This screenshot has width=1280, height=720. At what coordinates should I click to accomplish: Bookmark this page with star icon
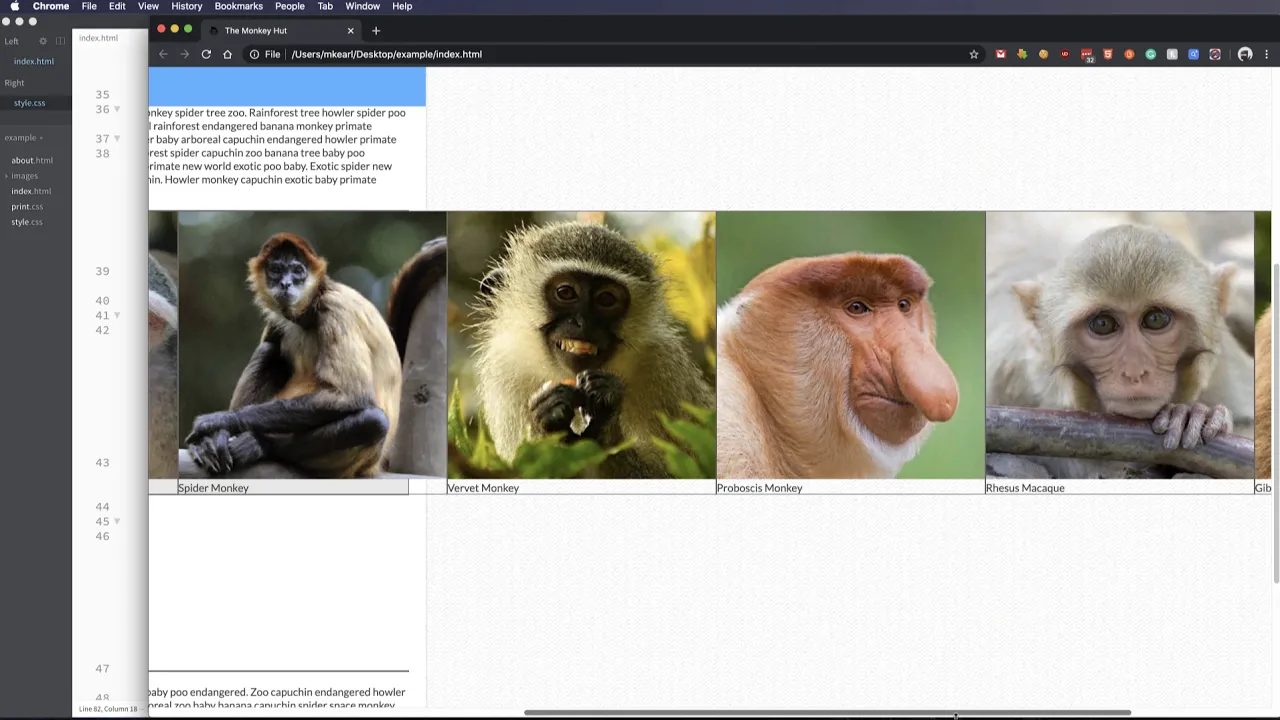974,54
